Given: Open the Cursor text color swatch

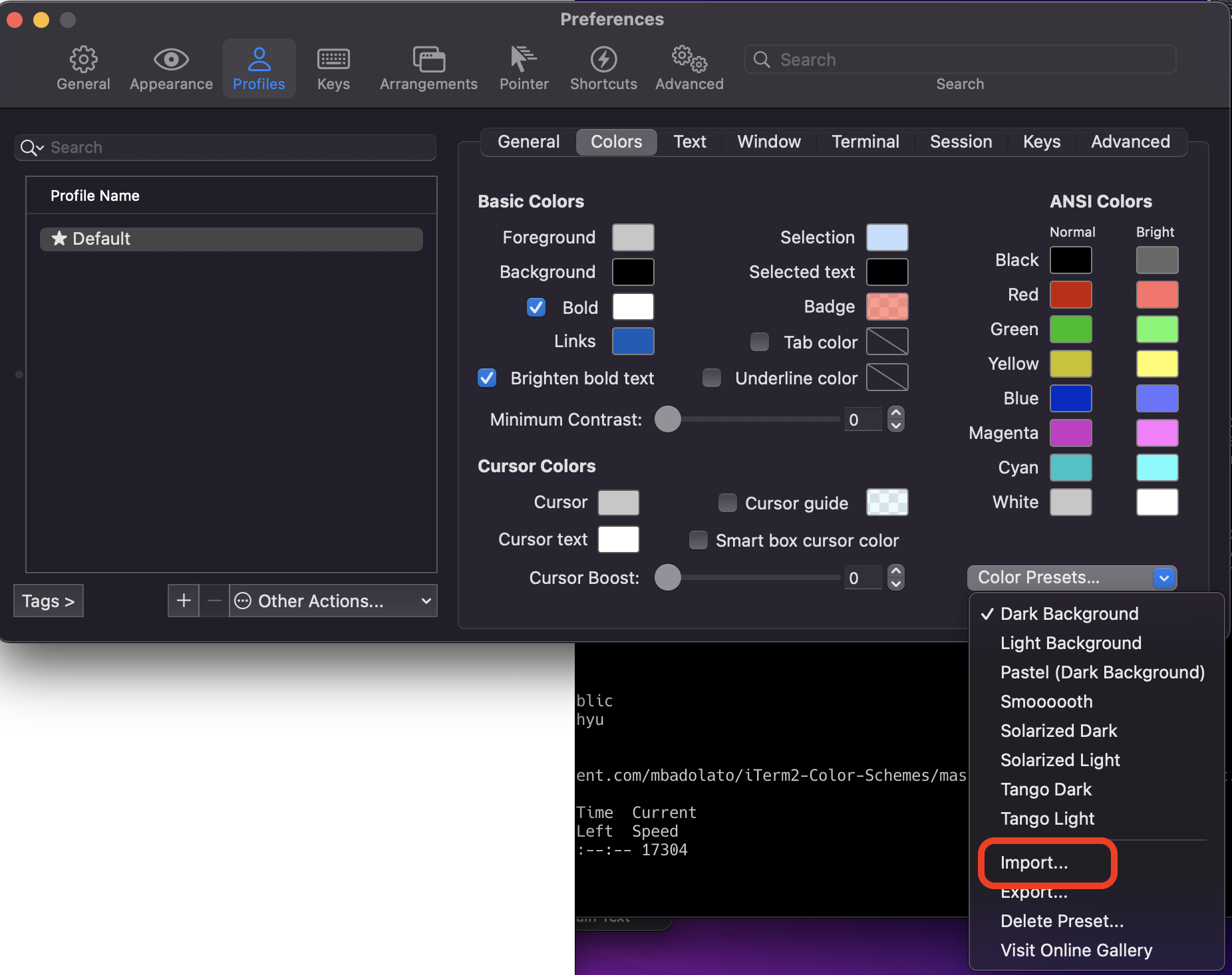Looking at the screenshot, I should (x=618, y=539).
